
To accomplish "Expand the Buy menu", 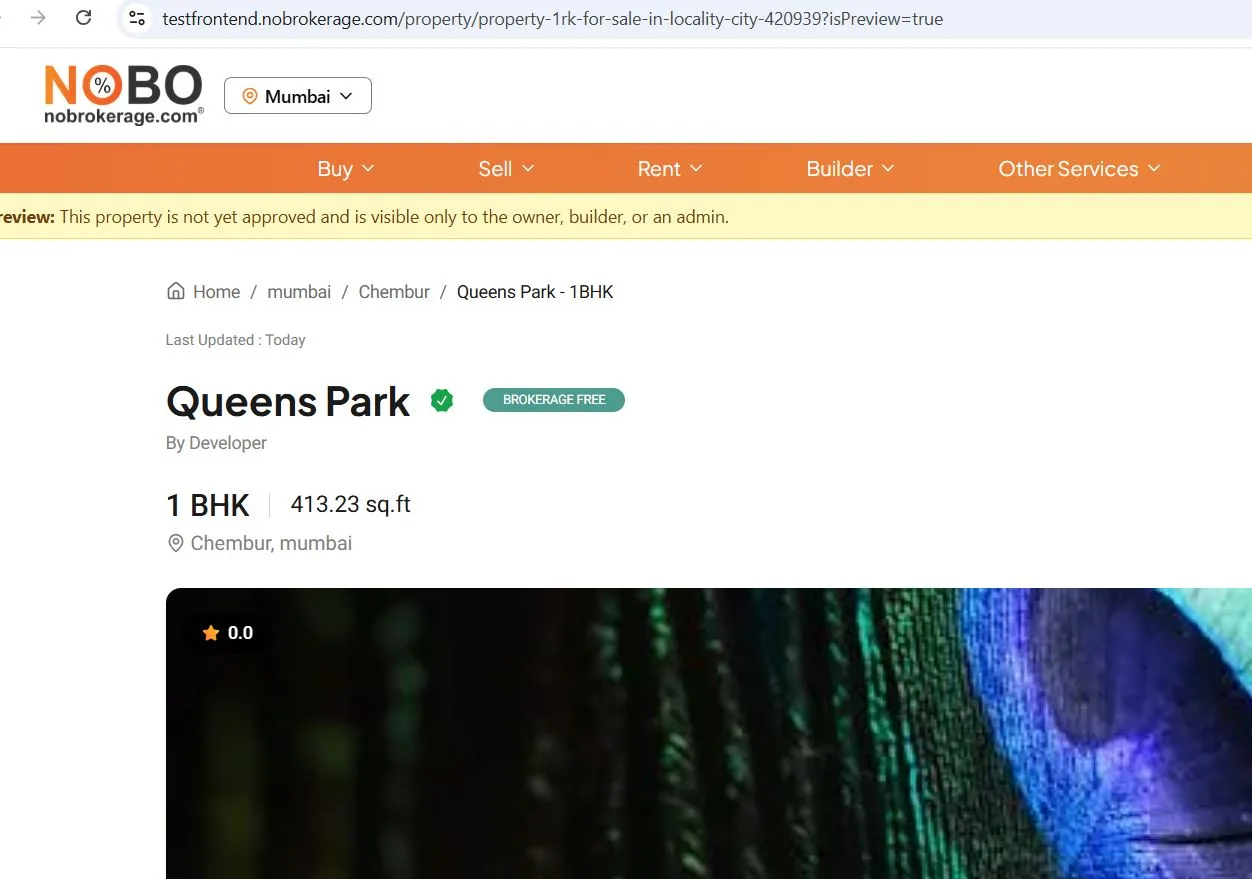I will point(345,169).
